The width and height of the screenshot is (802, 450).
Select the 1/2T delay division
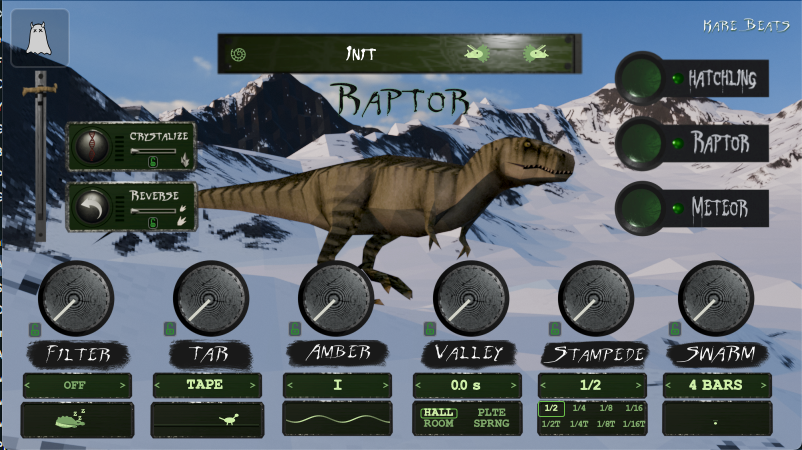click(x=551, y=424)
